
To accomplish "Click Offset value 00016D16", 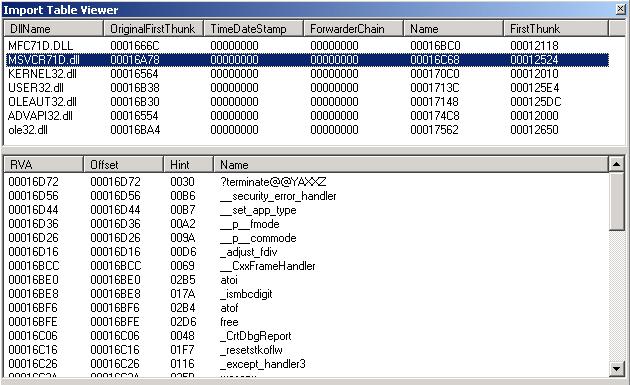I will pyautogui.click(x=115, y=252).
